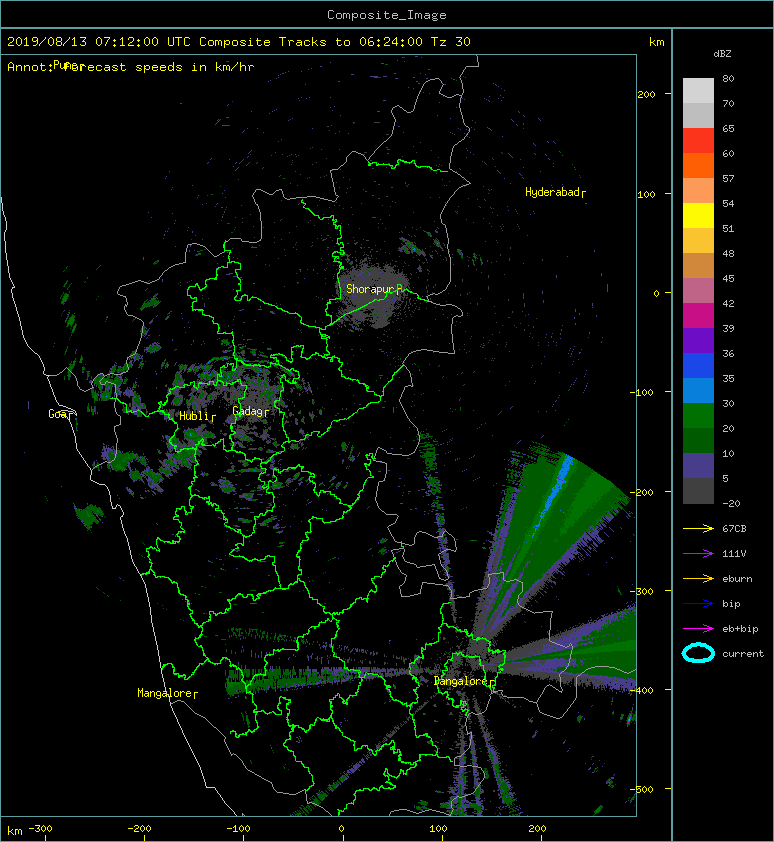
Task: Click the 2019/08/13 07:12:00 UTC timestamp
Action: coord(99,42)
